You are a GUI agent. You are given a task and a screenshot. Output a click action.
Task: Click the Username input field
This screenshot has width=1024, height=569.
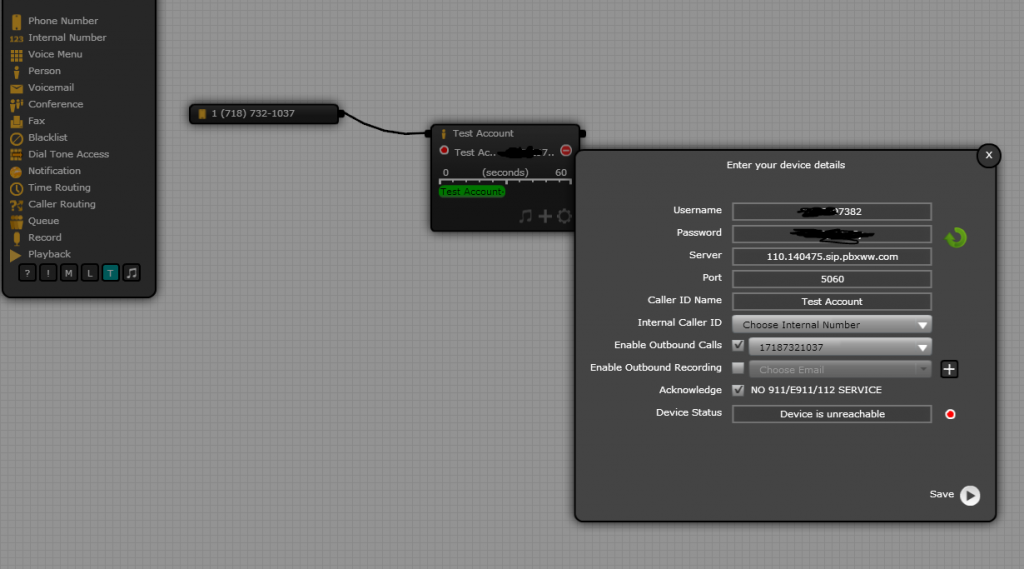(832, 212)
